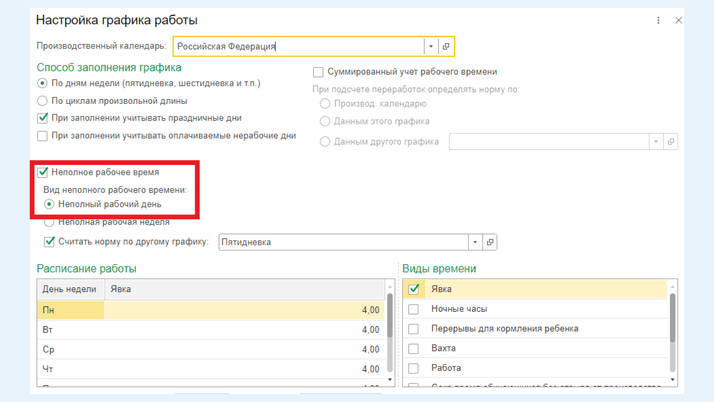Click open icon next to Российская Федерация field
This screenshot has width=714, height=402.
click(x=446, y=46)
